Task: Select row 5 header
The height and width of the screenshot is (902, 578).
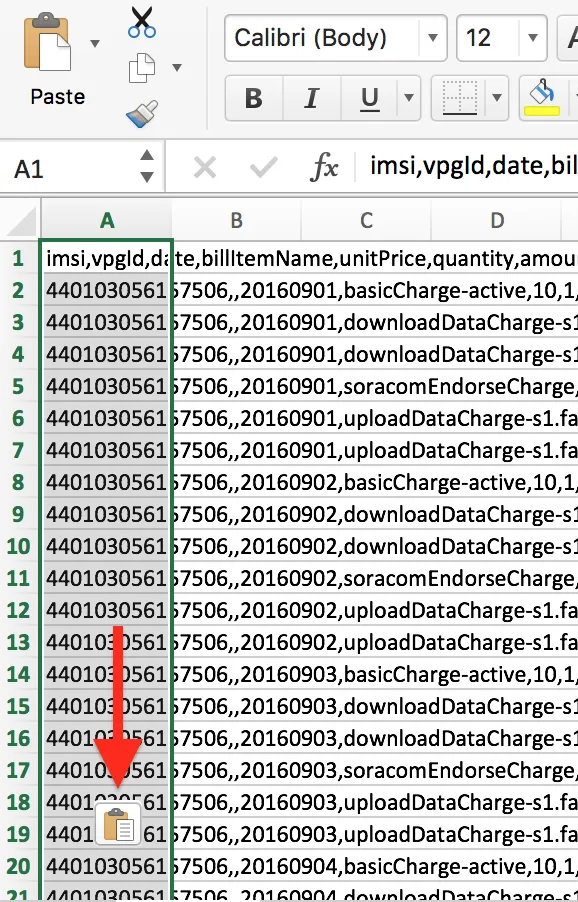Action: [x=18, y=386]
